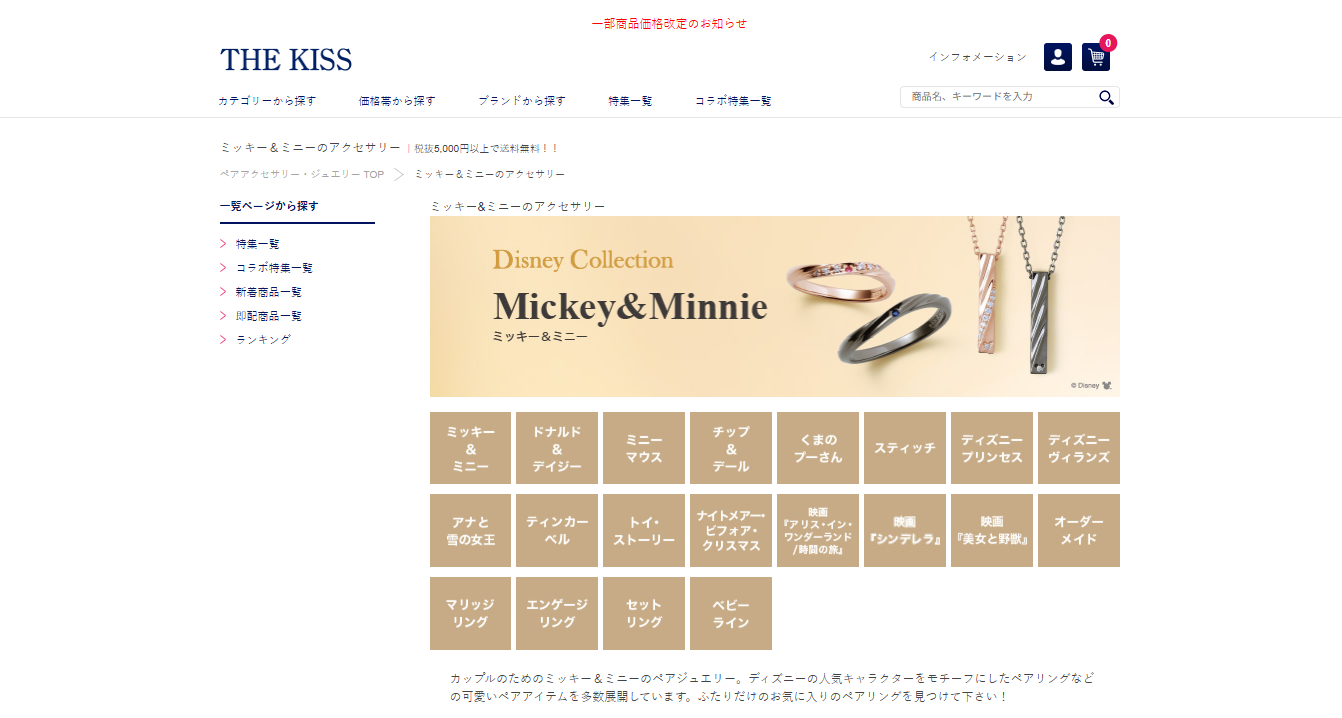Click the couple jewelry description paragraph
This screenshot has height=718, width=1342.
(772, 687)
